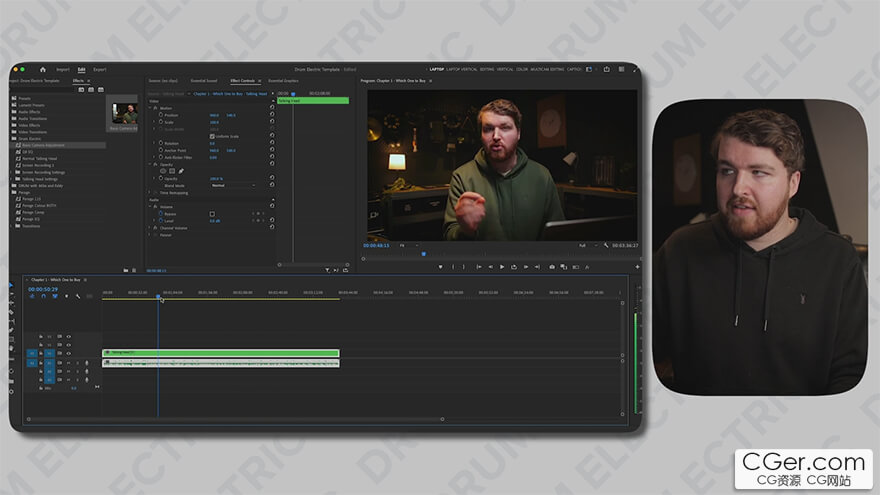This screenshot has width=880, height=495.
Task: Select the Razor tool in timeline toolbar
Action: pyautogui.click(x=12, y=311)
